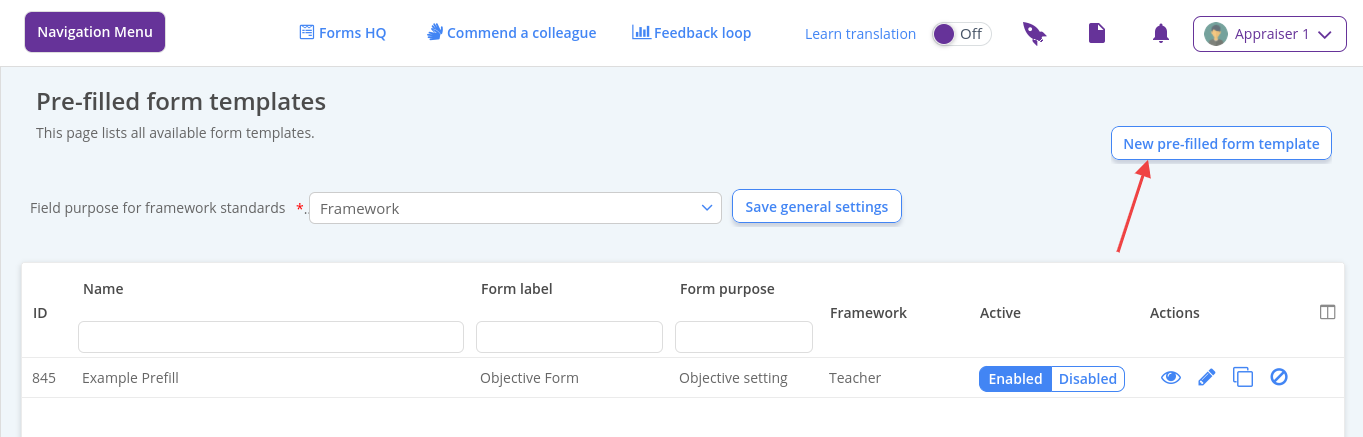The width and height of the screenshot is (1363, 437).
Task: Open Commend a colleague
Action: click(x=511, y=33)
